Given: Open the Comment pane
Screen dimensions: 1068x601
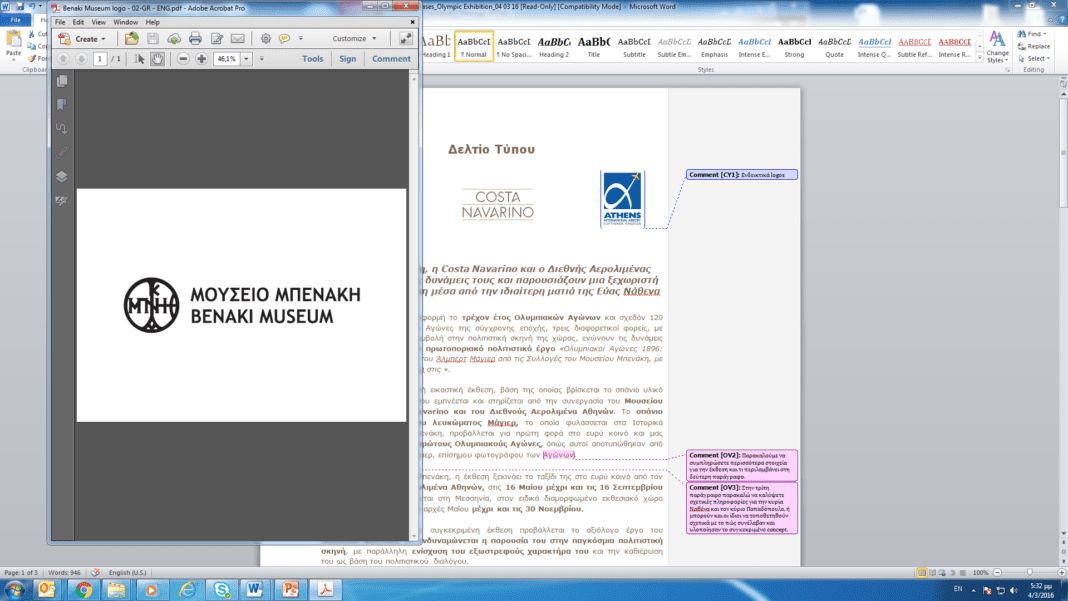Looking at the screenshot, I should coord(391,59).
